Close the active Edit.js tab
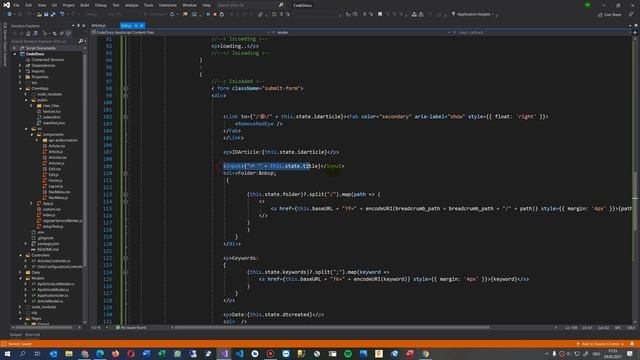The image size is (640, 360). click(x=142, y=26)
